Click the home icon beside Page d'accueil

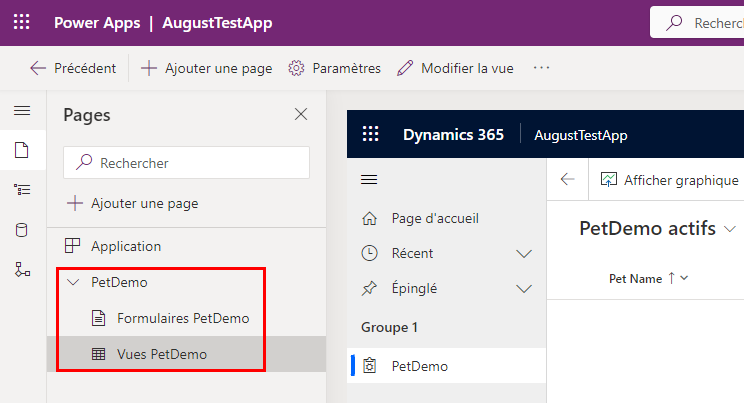coord(369,218)
